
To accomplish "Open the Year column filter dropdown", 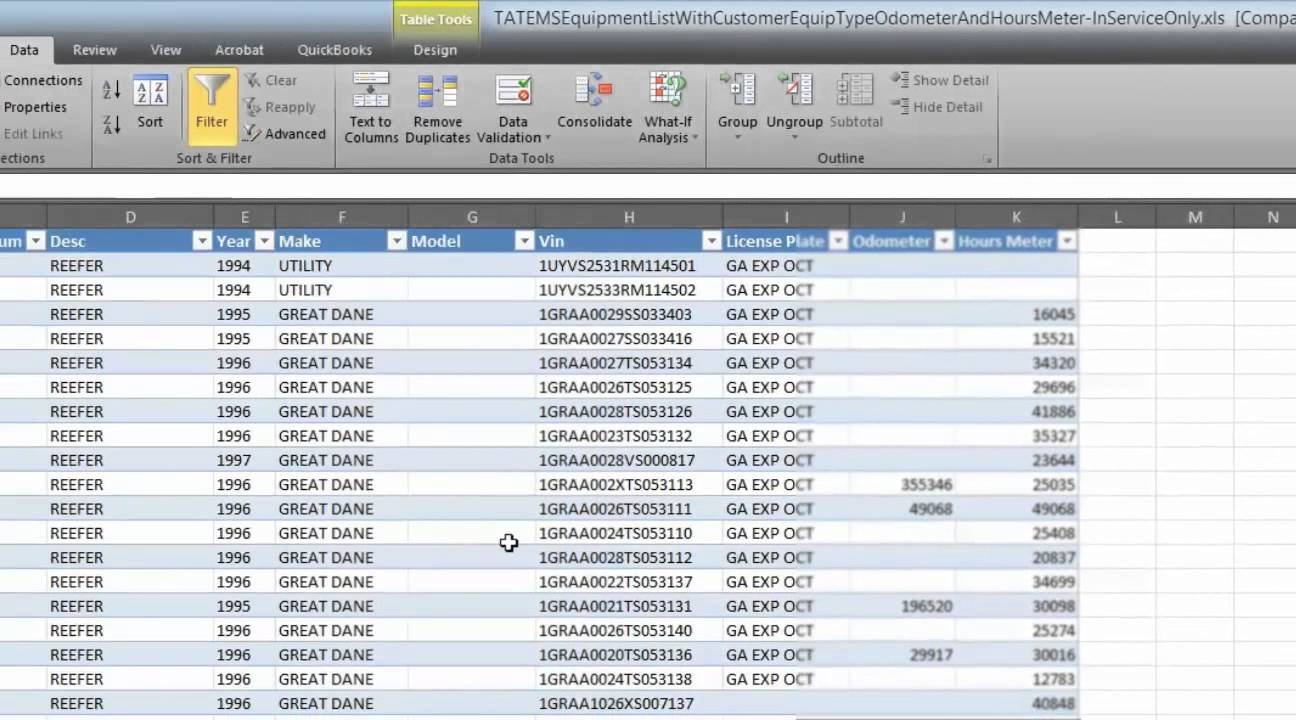I will (x=264, y=241).
